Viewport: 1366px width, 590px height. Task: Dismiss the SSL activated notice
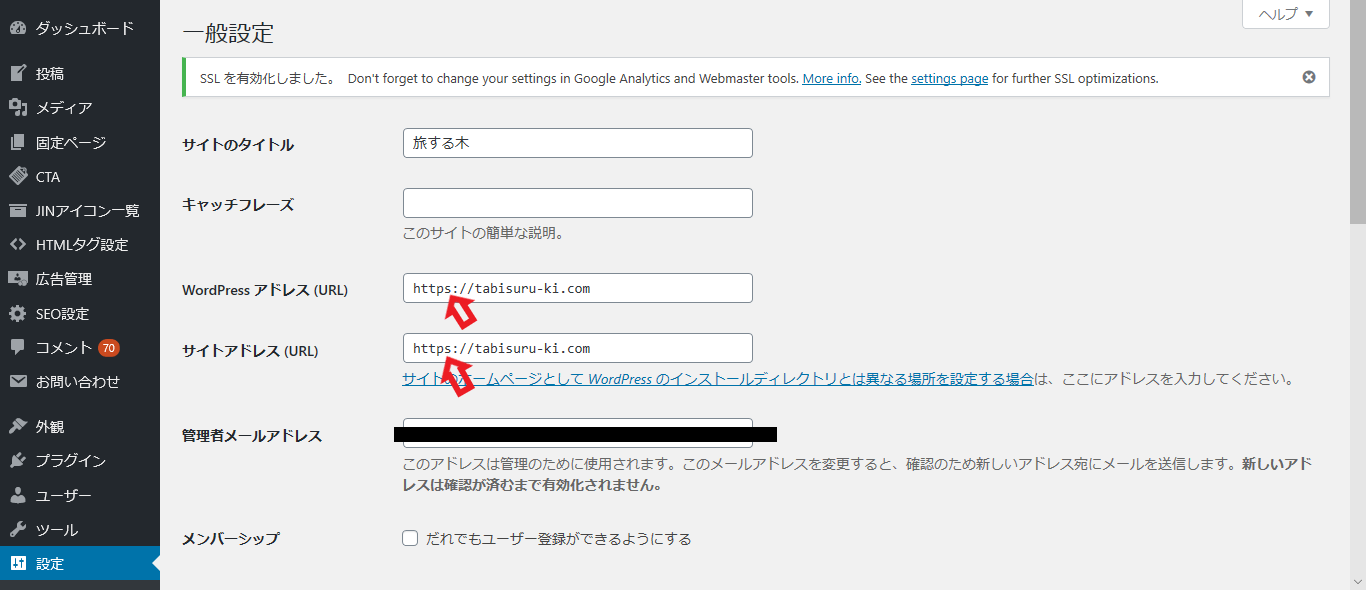(x=1309, y=77)
